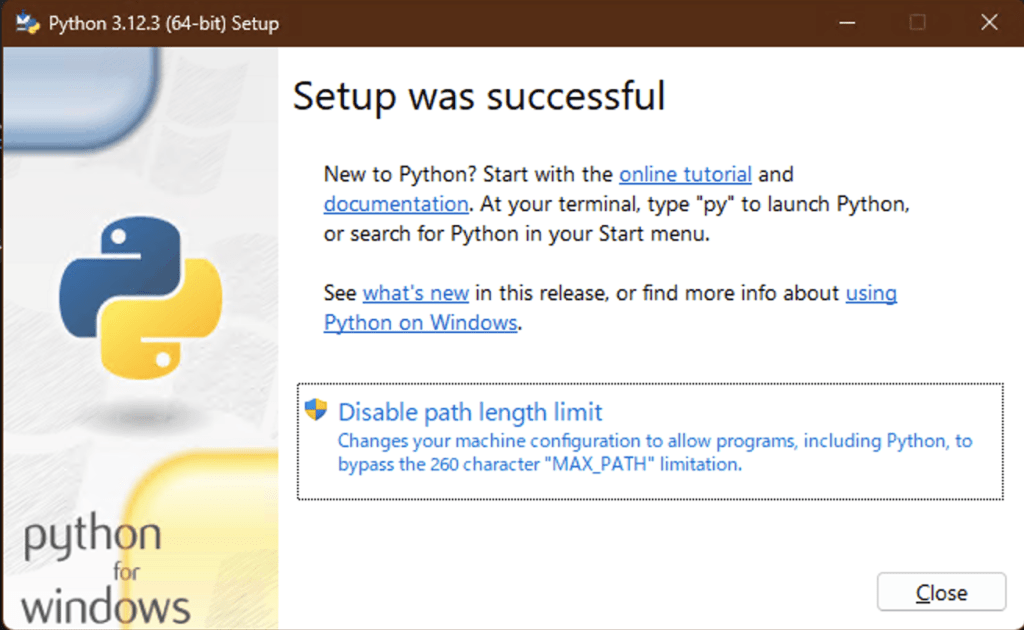This screenshot has width=1024, height=630.
Task: Click the installer window close X
Action: coord(988,21)
